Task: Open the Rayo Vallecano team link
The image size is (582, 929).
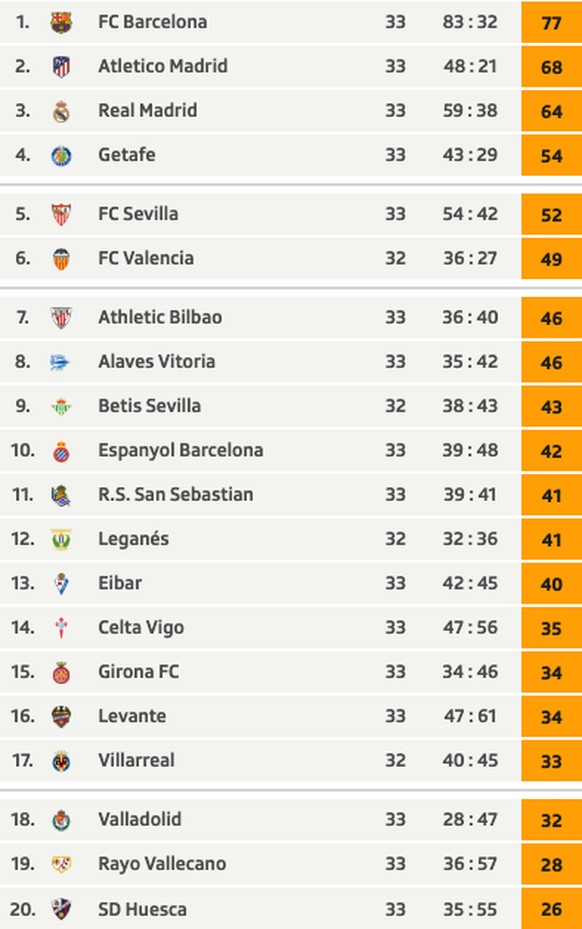Action: pos(162,864)
